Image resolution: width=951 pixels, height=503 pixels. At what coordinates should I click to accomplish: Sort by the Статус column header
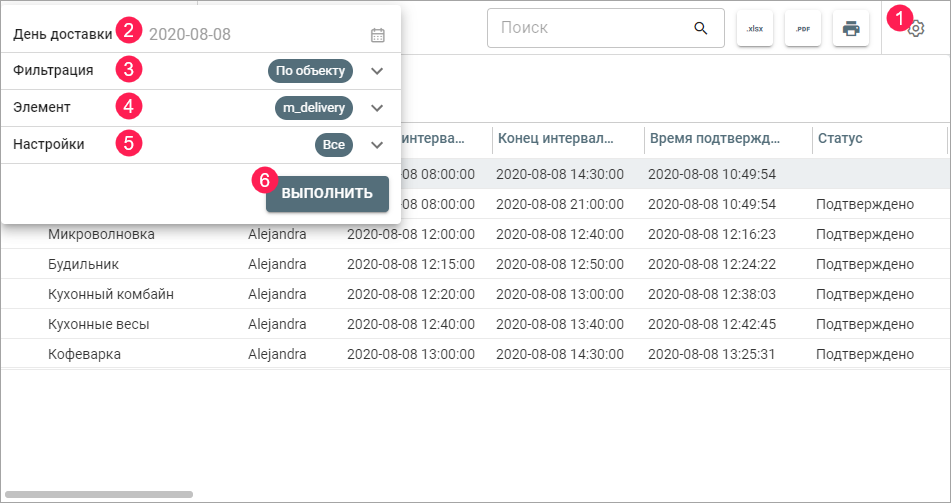pyautogui.click(x=840, y=138)
